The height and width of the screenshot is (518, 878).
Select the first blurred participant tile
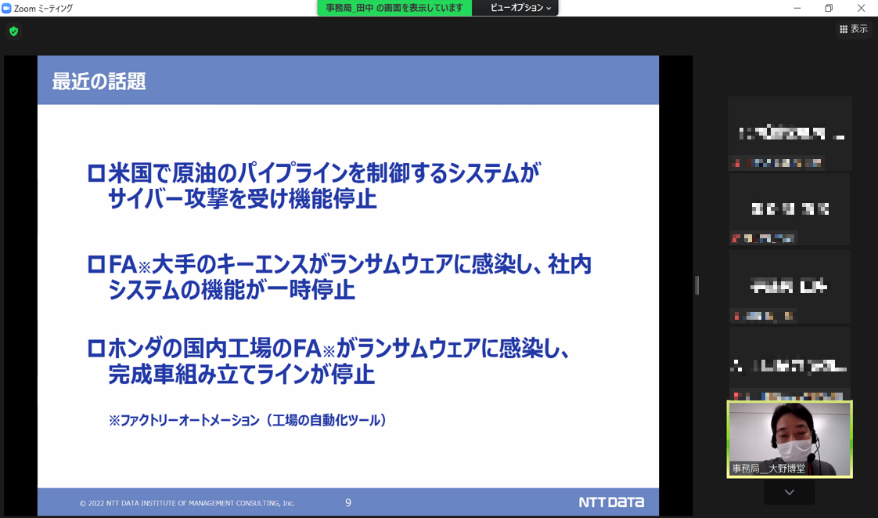click(789, 133)
